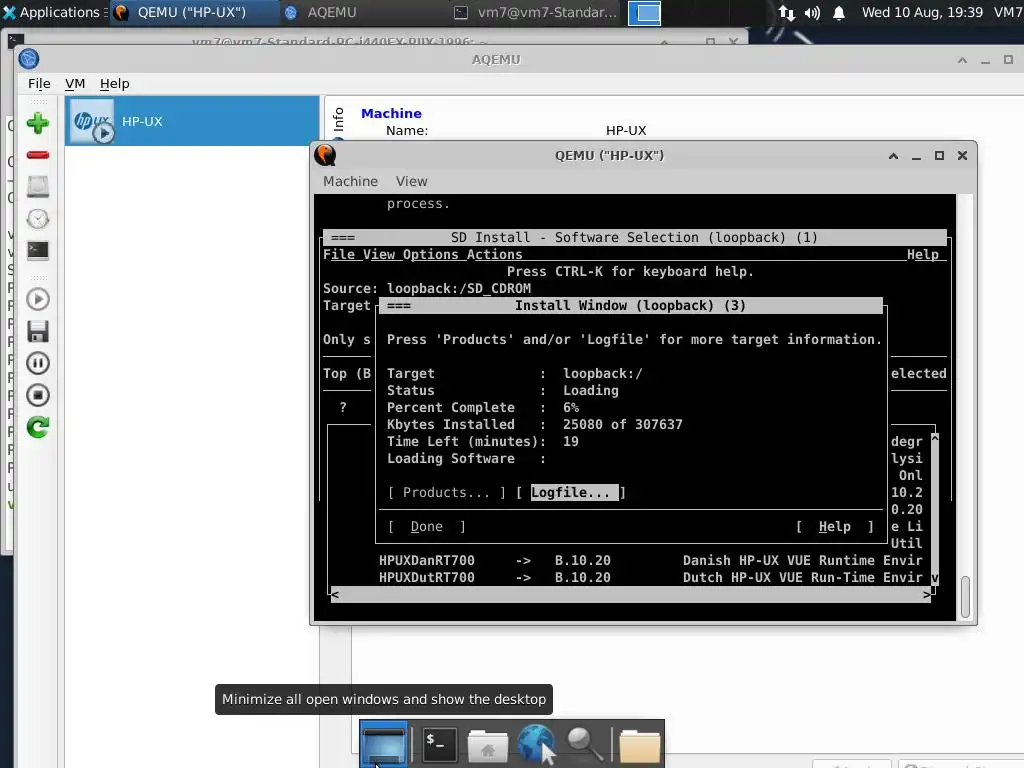Screen dimensions: 1024x768
Task: Open the terminal console icon in AQEMU sidebar
Action: click(38, 250)
